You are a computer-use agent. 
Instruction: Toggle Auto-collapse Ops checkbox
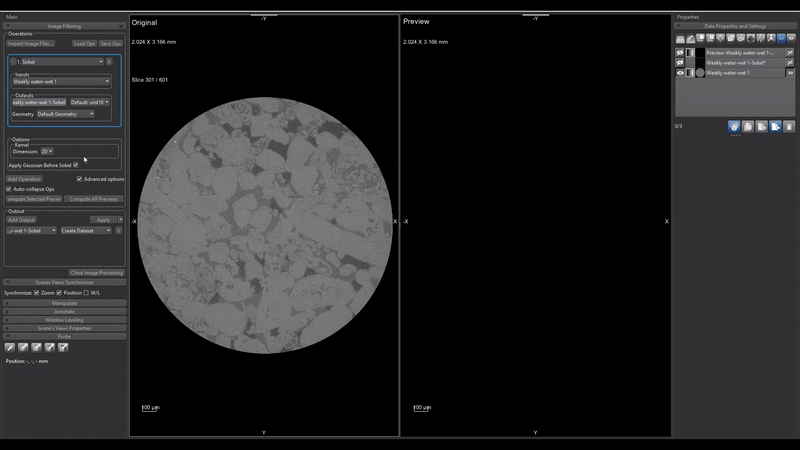coord(9,189)
